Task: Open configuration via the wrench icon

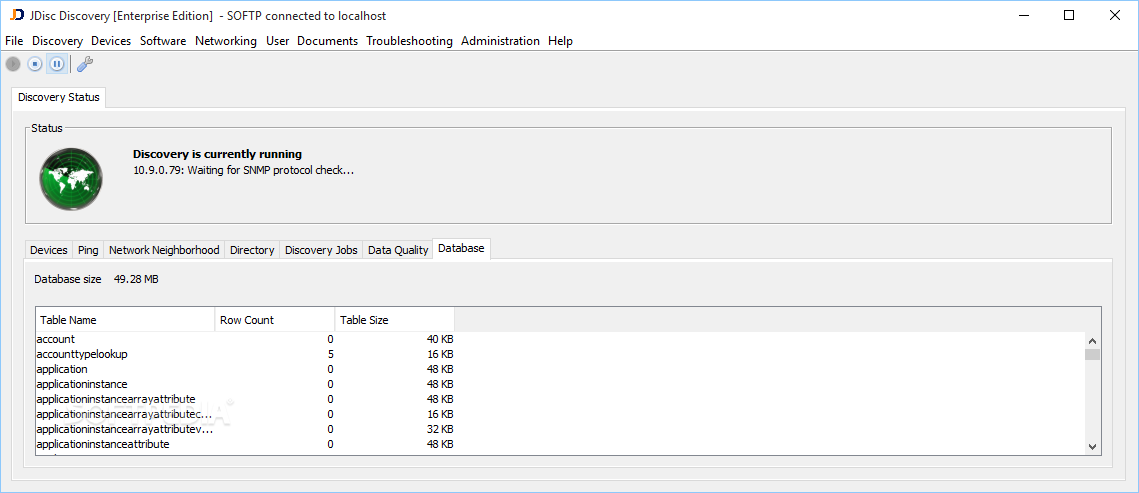Action: click(85, 64)
